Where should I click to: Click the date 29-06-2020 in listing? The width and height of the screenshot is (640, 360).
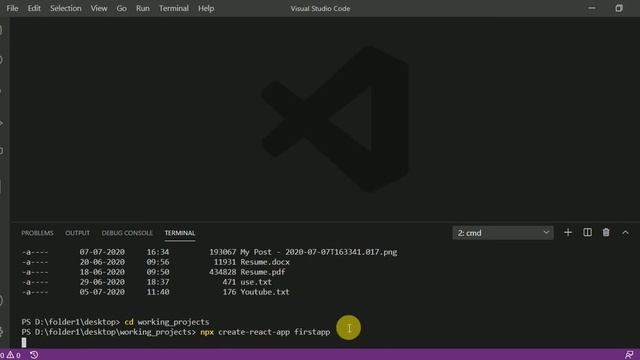pyautogui.click(x=102, y=282)
